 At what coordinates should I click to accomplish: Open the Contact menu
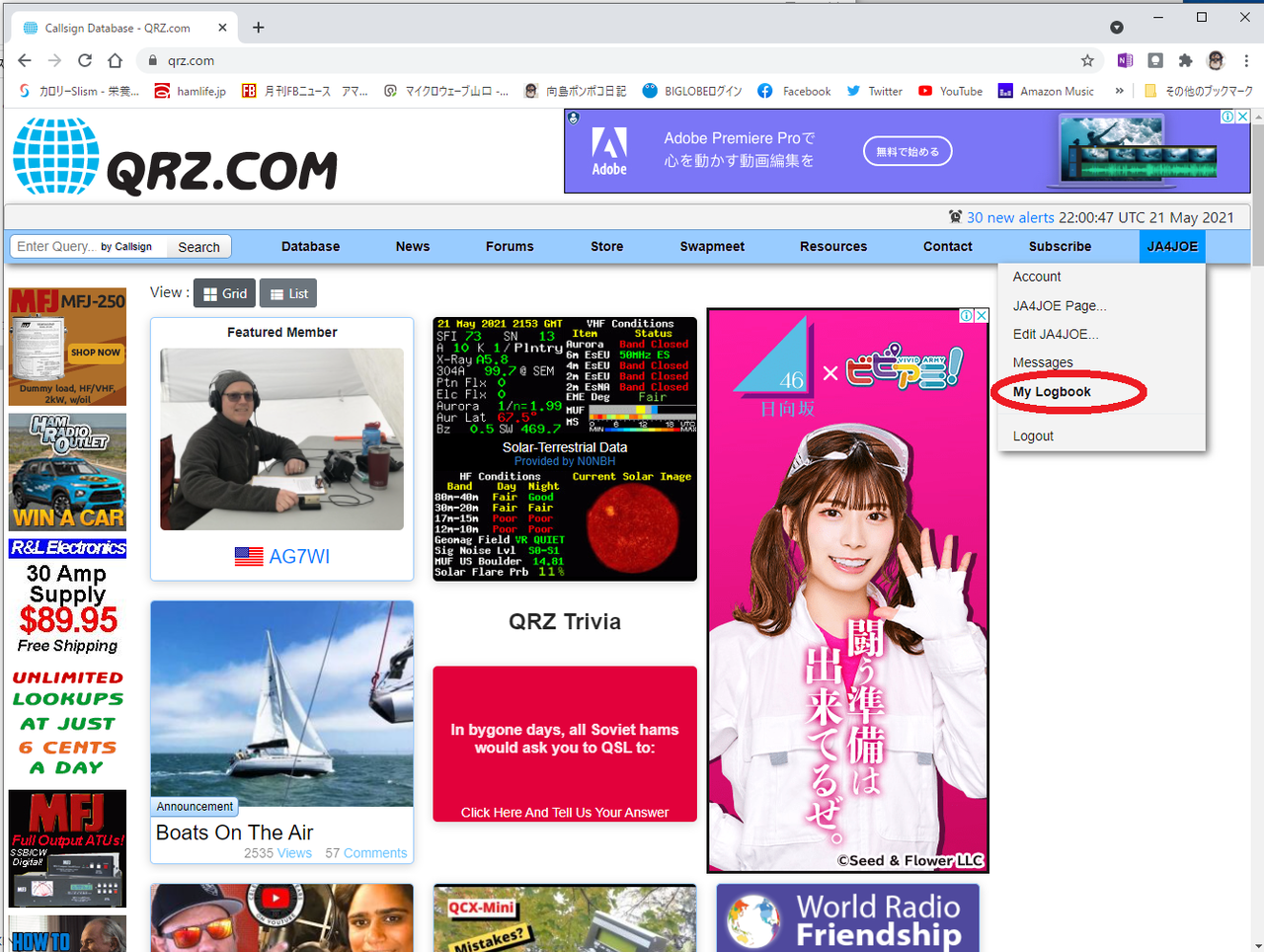click(948, 247)
